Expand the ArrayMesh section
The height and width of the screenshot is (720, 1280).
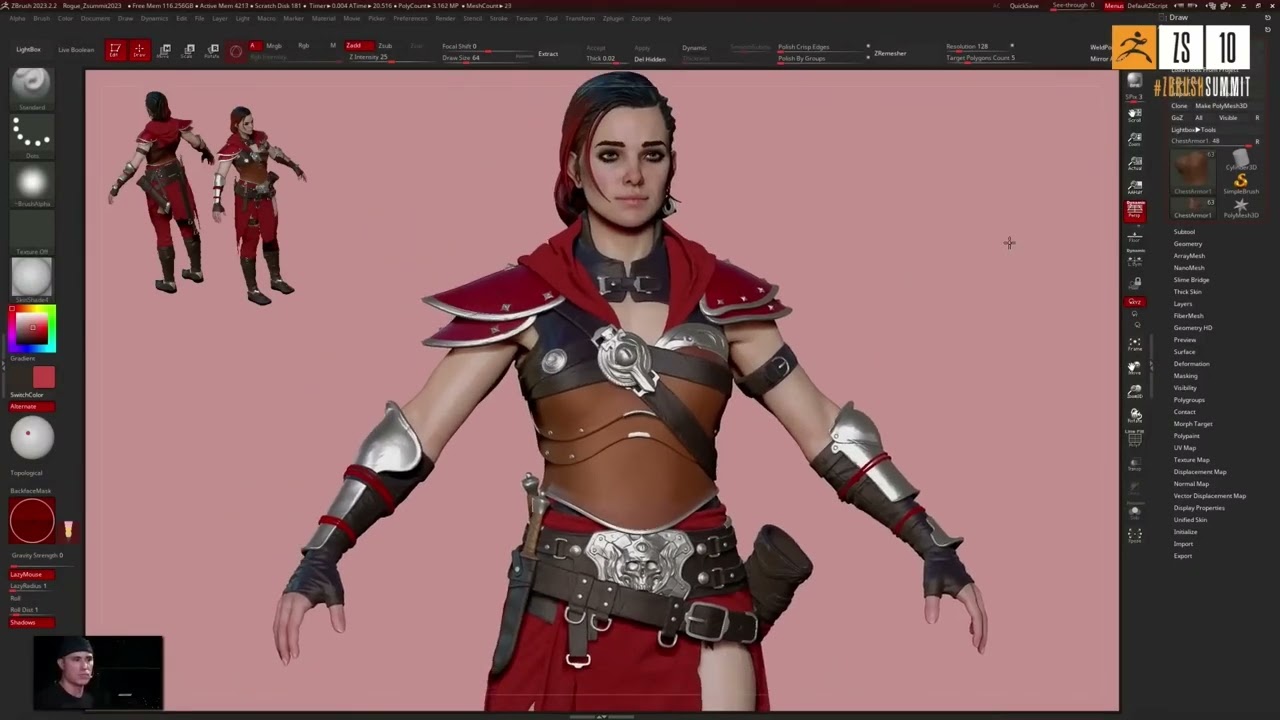(x=1189, y=256)
